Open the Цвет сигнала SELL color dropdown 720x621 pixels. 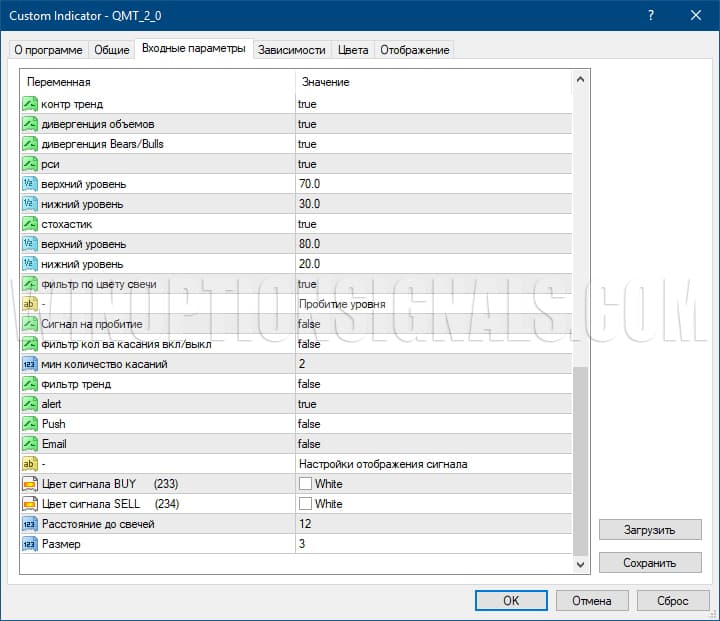432,504
